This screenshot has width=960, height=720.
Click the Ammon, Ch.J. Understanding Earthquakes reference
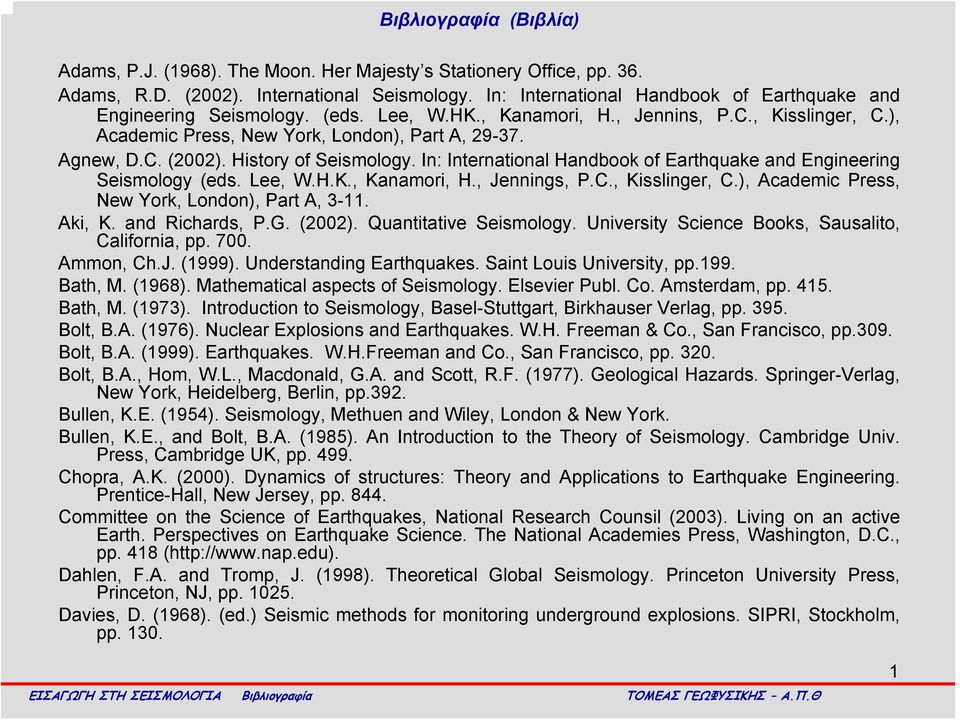coord(397,264)
